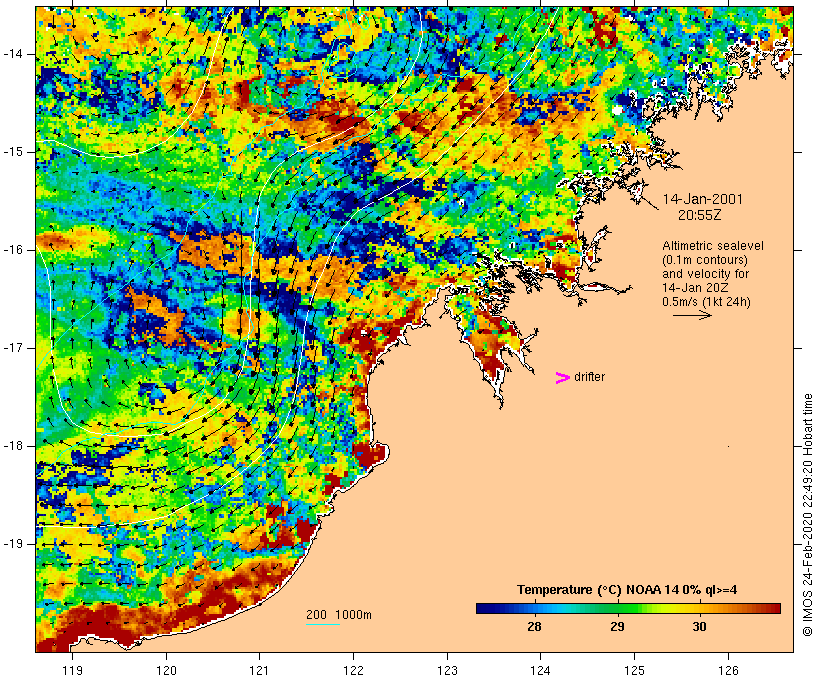
Task: Click the colorbar label '30'
Action: tap(699, 626)
